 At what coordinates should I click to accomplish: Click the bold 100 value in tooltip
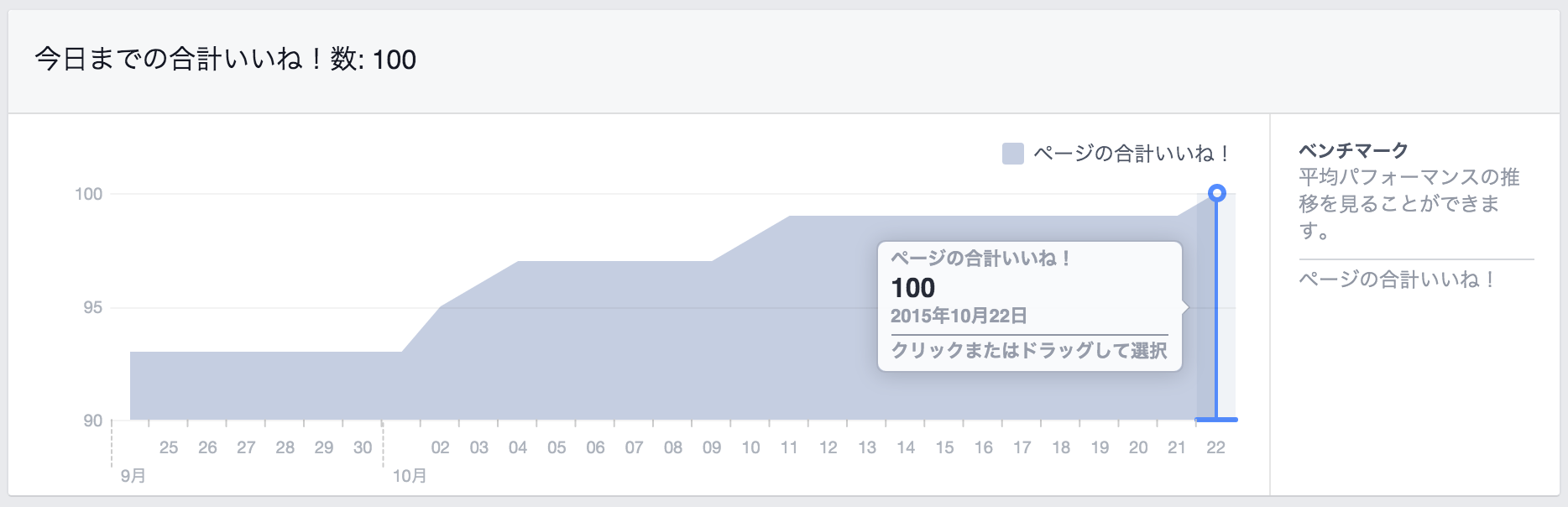pos(912,288)
